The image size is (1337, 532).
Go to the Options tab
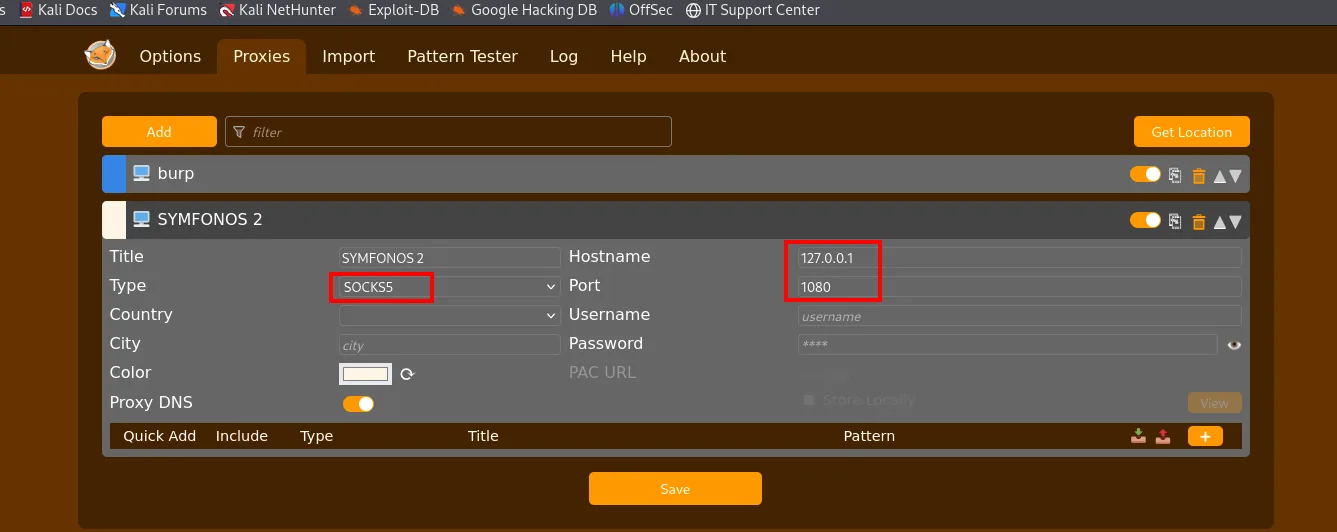coord(170,56)
